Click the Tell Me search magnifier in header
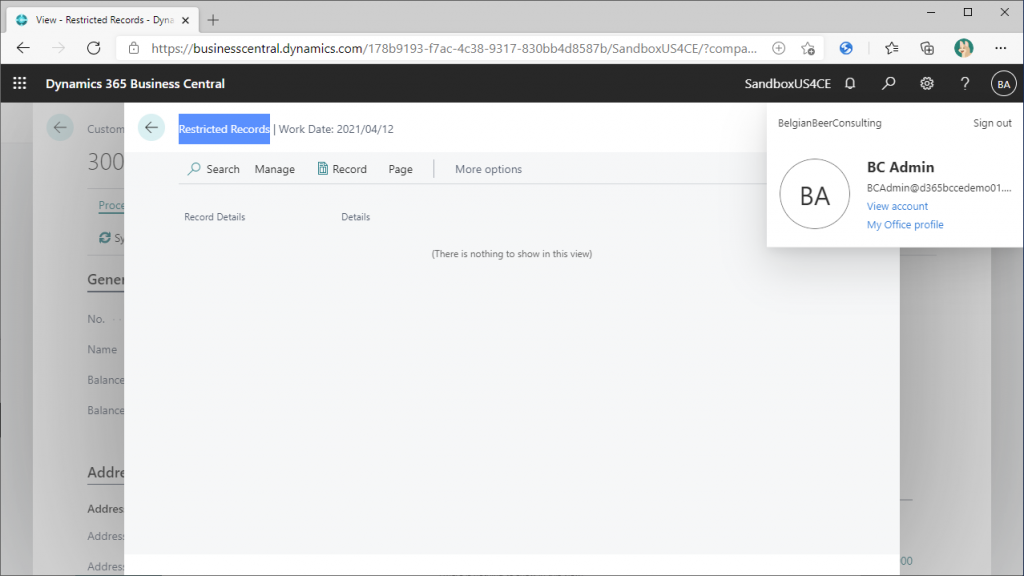Screen dimensions: 1024x576 [888, 84]
